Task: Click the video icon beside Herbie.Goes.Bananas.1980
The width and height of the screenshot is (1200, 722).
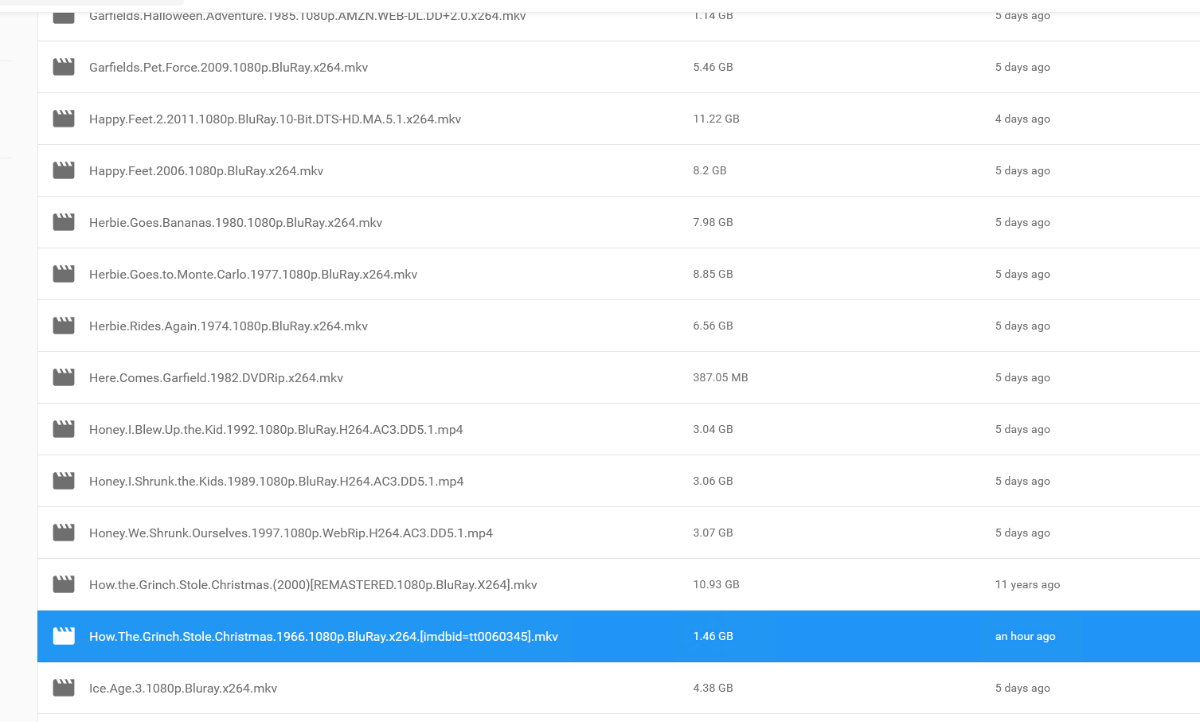Action: click(64, 222)
